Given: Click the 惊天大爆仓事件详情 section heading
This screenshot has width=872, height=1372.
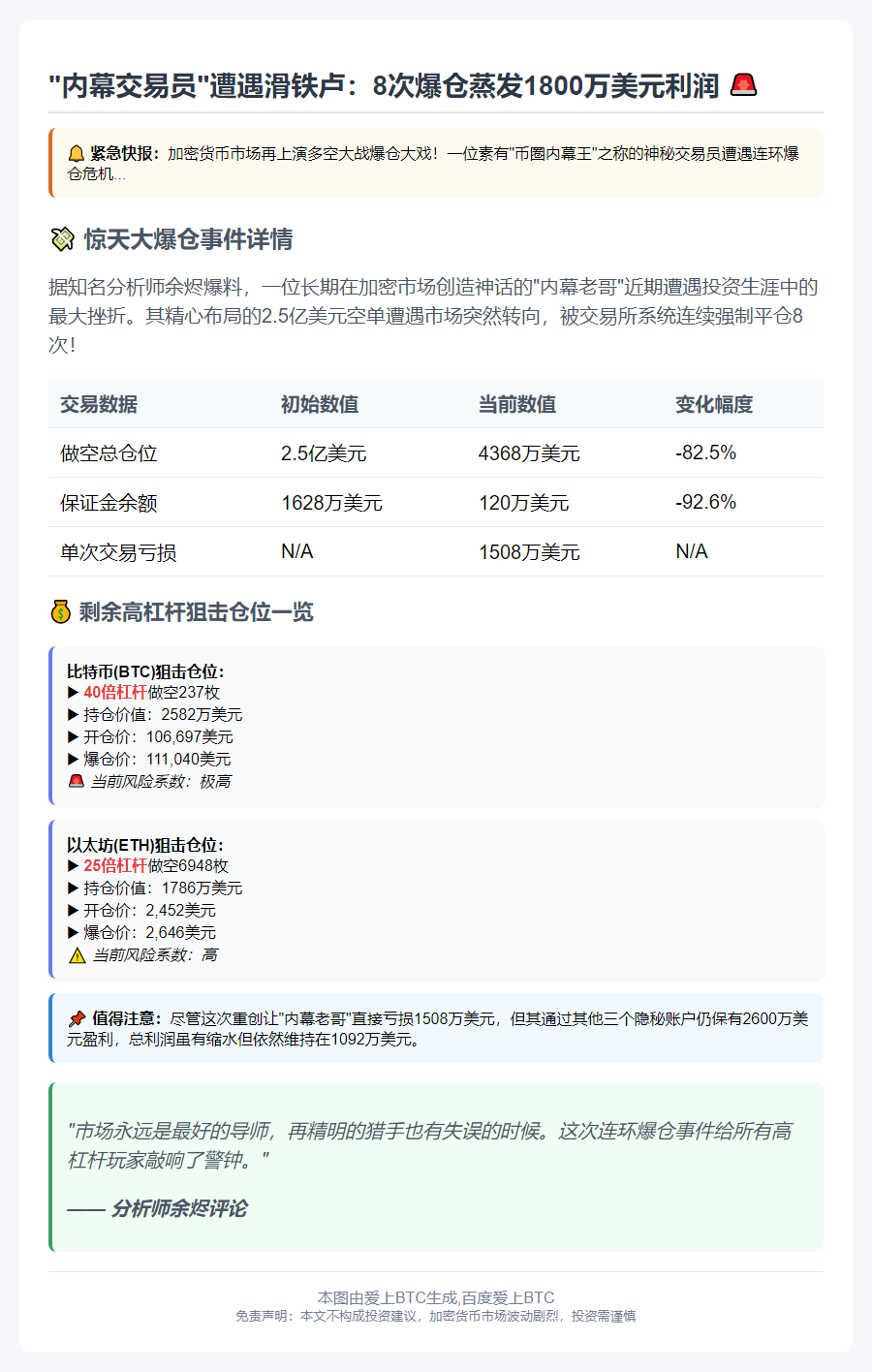Looking at the screenshot, I should (188, 239).
